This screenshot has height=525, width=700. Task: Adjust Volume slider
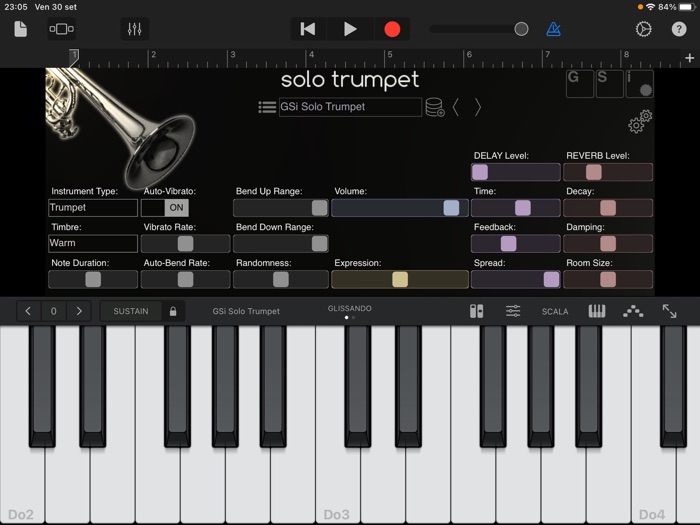point(400,208)
